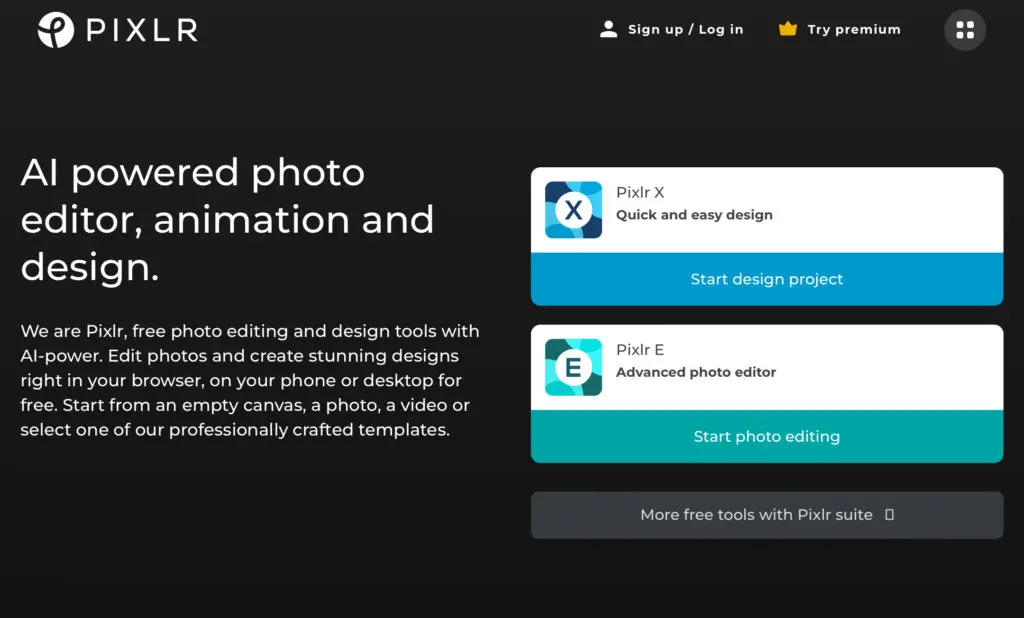Click Advanced photo editor text
The height and width of the screenshot is (618, 1024).
(696, 372)
